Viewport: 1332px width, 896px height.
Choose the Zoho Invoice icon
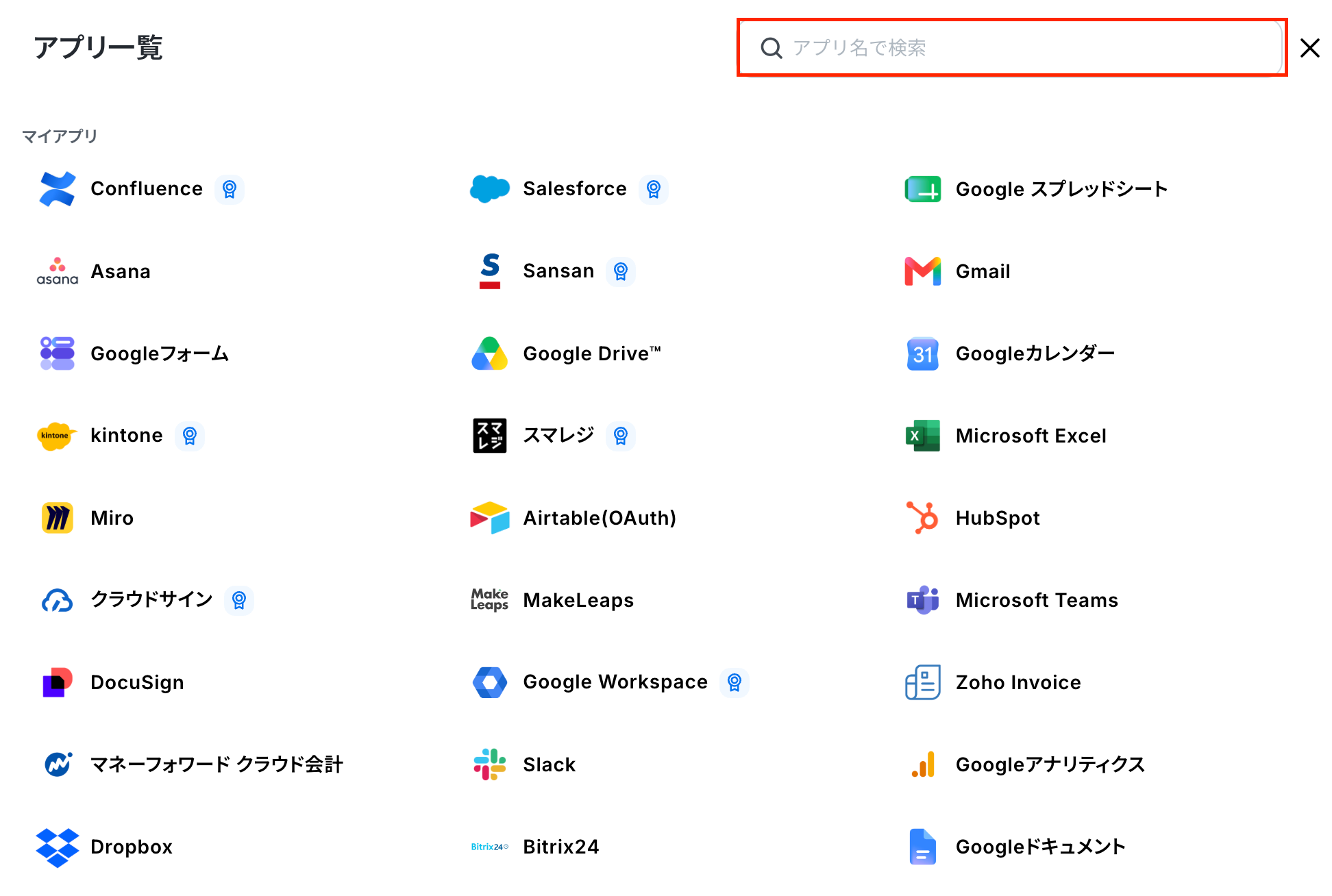pos(923,682)
